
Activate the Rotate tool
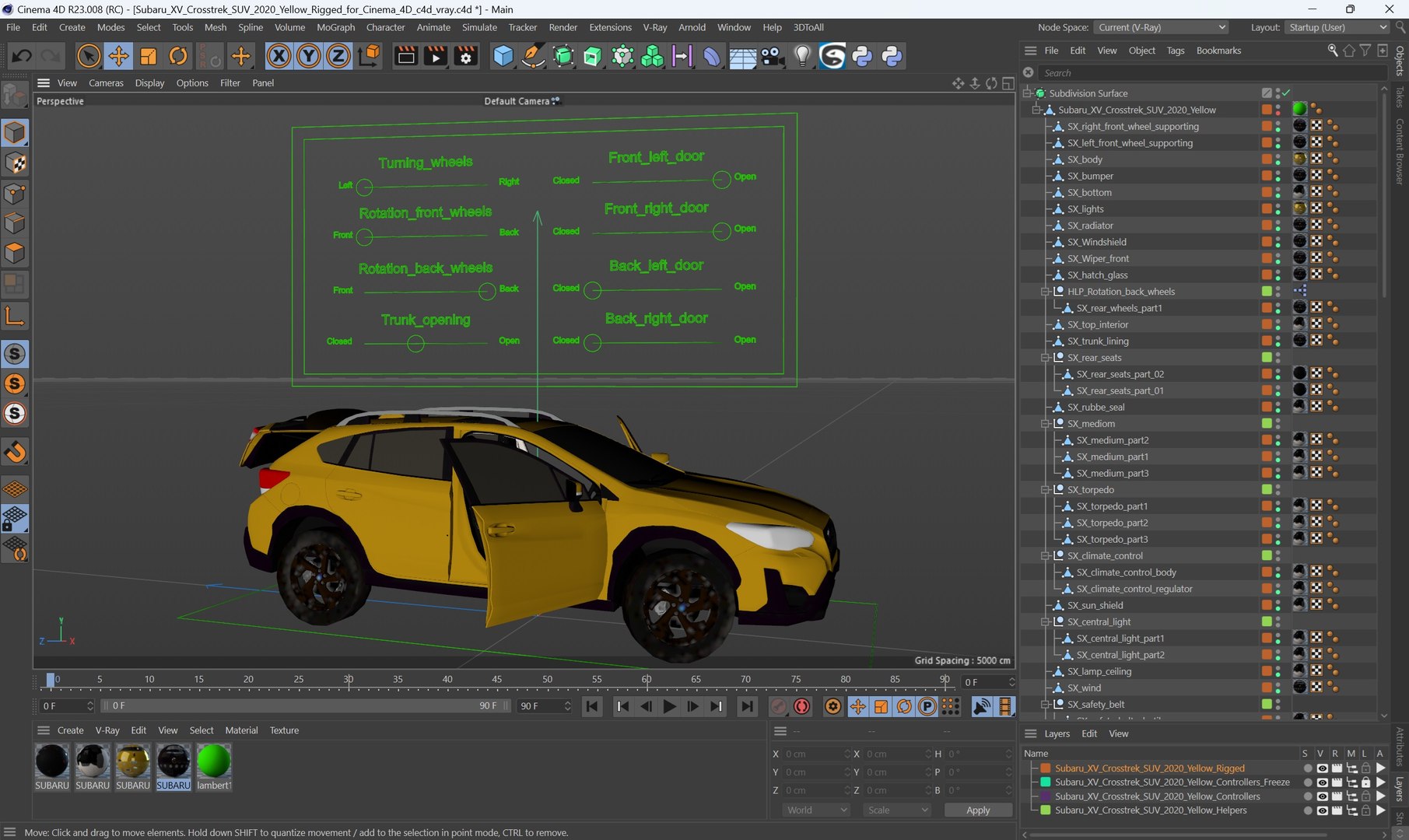tap(178, 56)
